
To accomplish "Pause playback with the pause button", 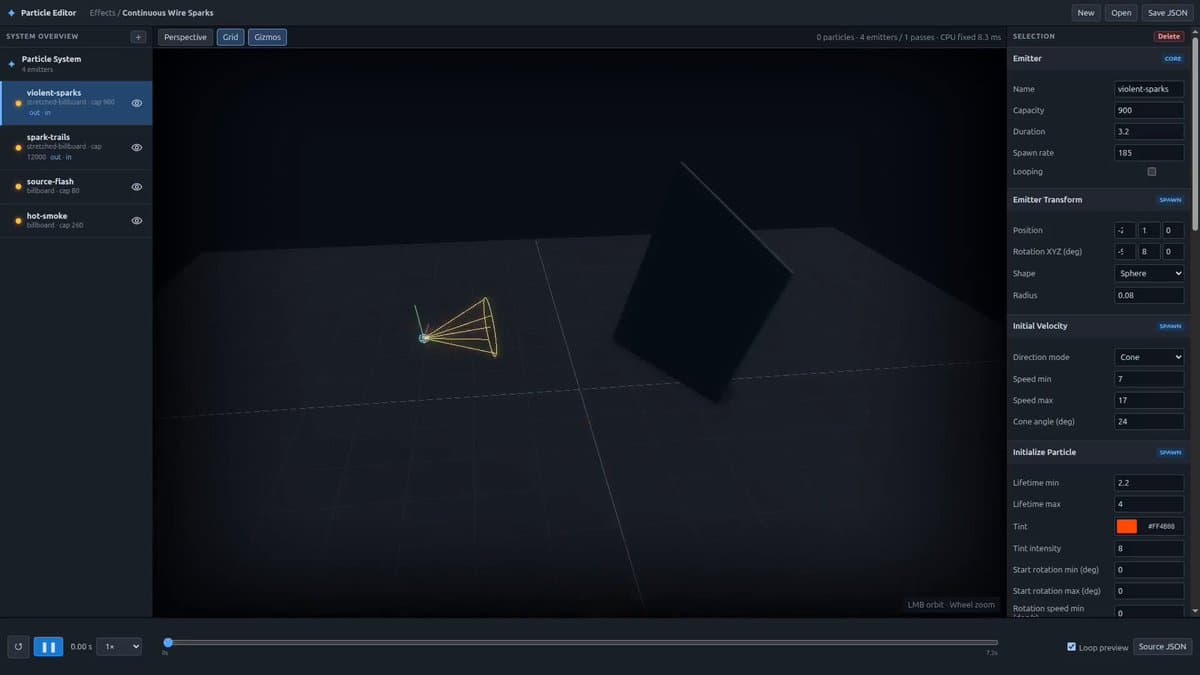I will (48, 647).
